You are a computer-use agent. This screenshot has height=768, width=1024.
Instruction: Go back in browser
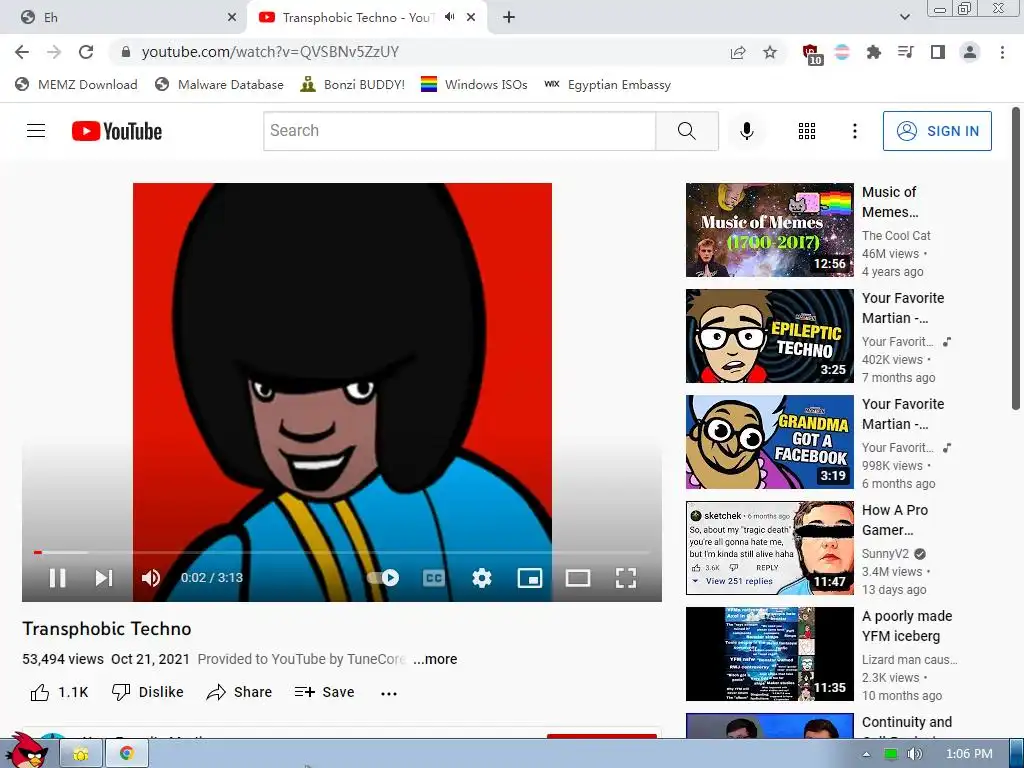tap(22, 52)
